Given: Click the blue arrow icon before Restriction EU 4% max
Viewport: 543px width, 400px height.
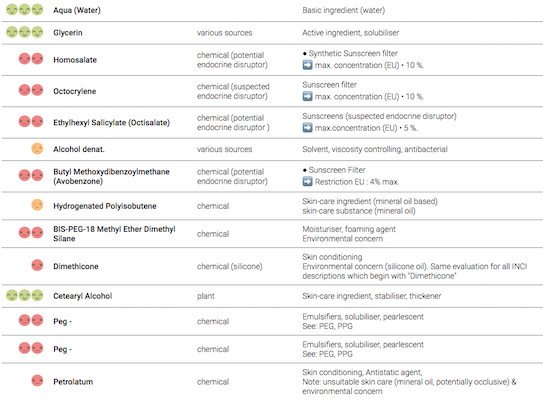Looking at the screenshot, I should [x=307, y=181].
